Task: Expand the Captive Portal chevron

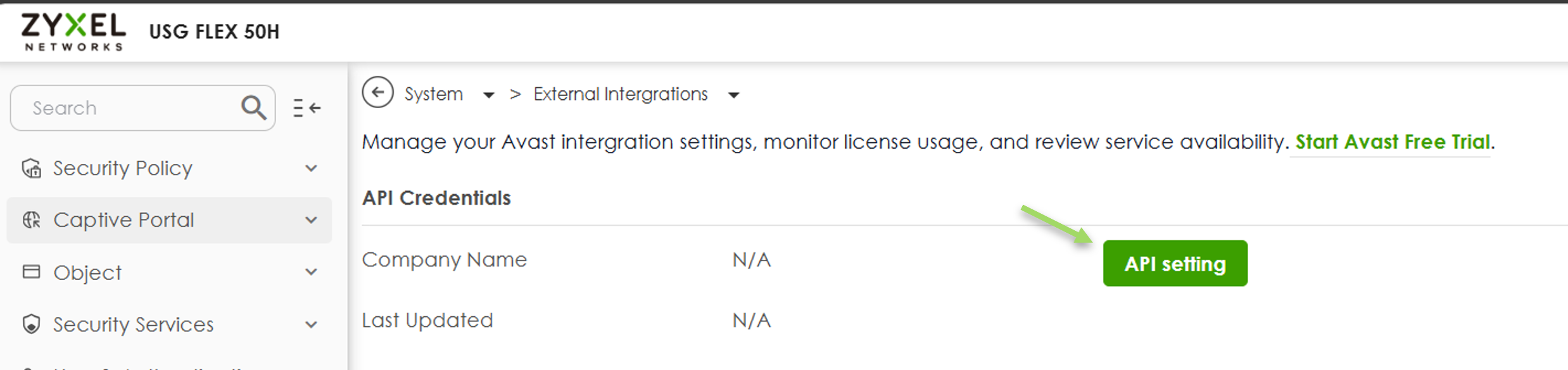Action: 311,220
